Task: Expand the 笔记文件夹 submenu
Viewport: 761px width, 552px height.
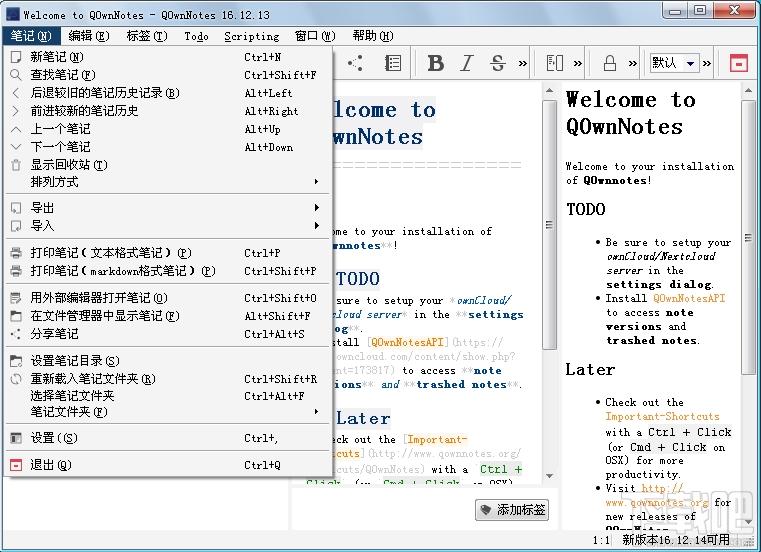Action: click(168, 412)
